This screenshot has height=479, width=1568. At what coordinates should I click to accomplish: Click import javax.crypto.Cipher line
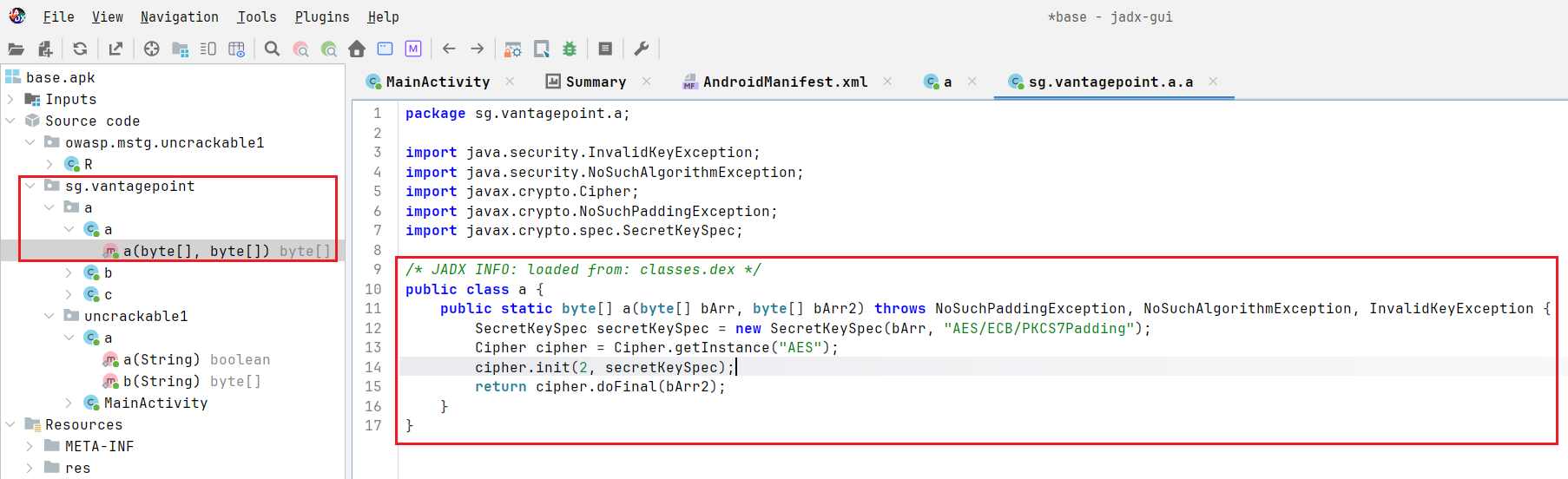522,192
